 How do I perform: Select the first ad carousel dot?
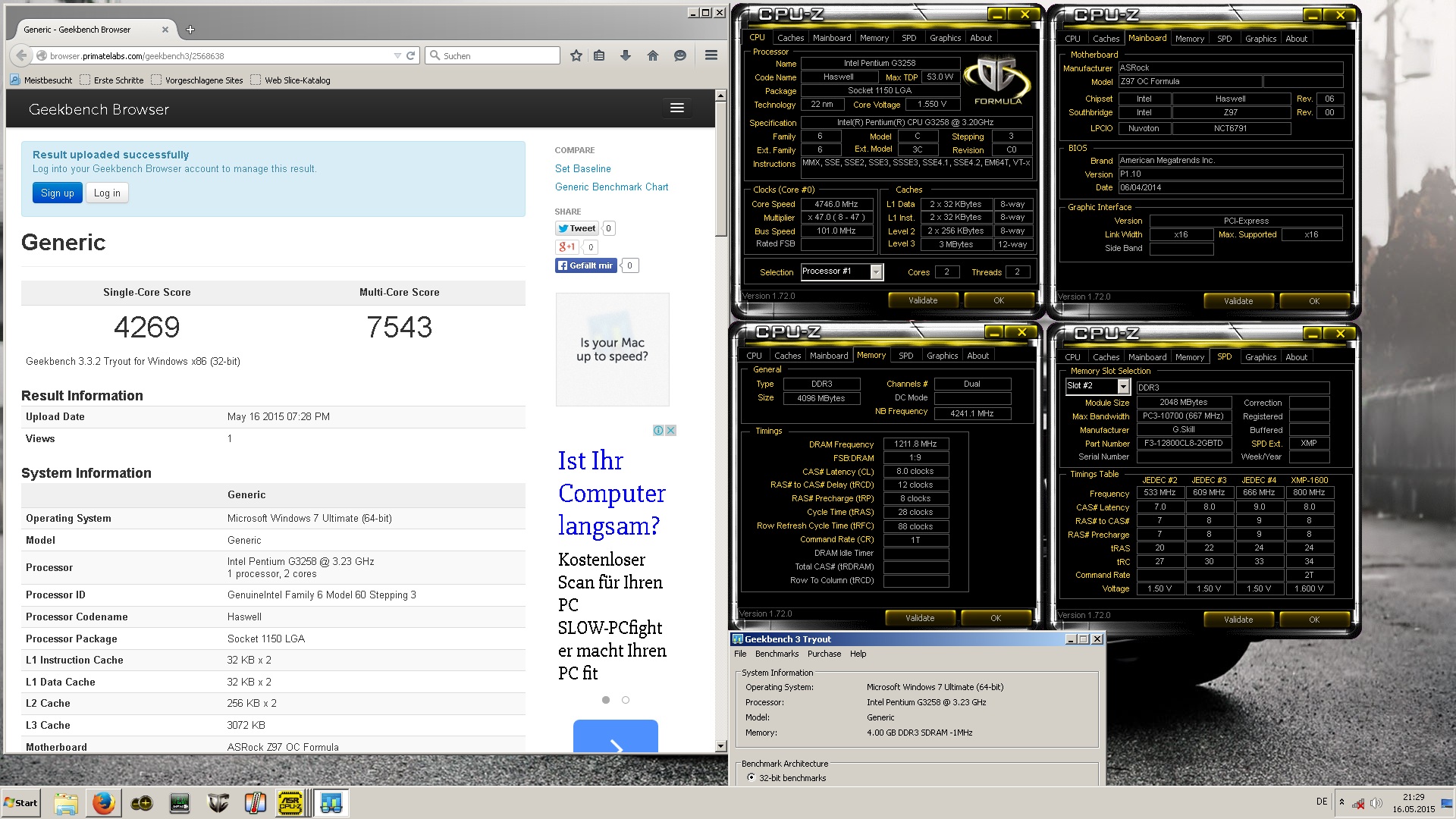point(605,700)
